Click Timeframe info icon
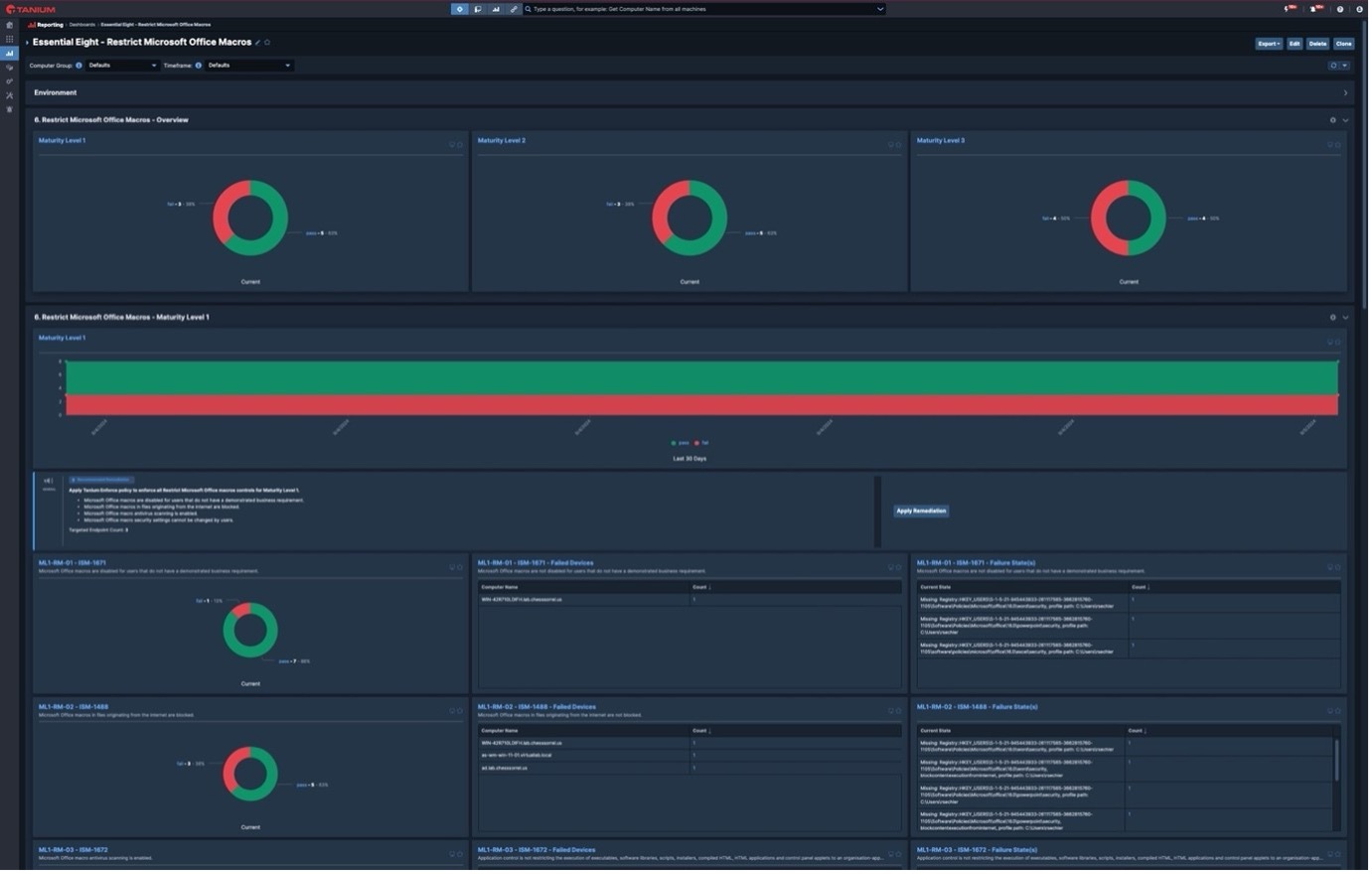 click(199, 66)
